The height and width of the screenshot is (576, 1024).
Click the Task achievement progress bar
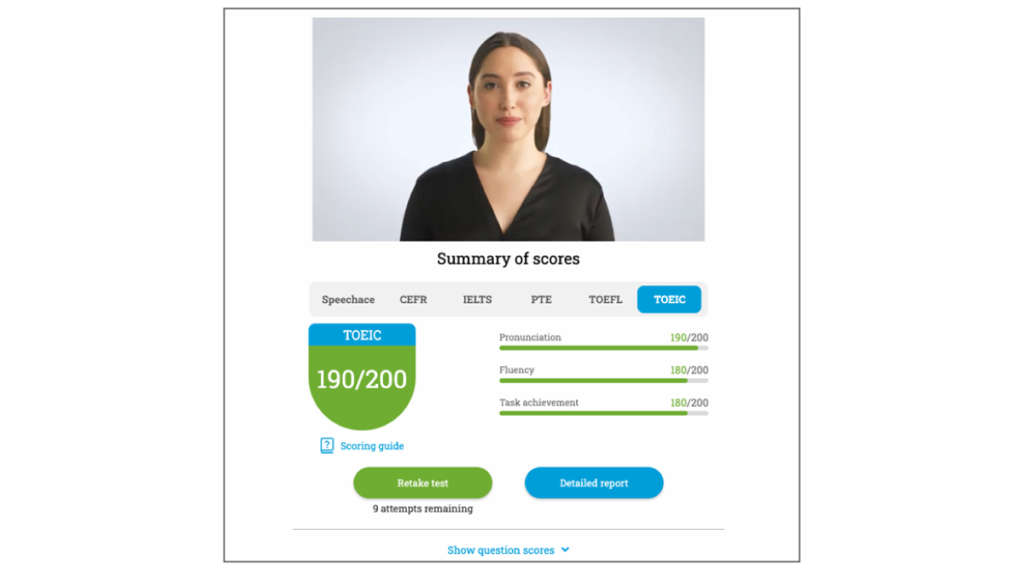coord(604,413)
